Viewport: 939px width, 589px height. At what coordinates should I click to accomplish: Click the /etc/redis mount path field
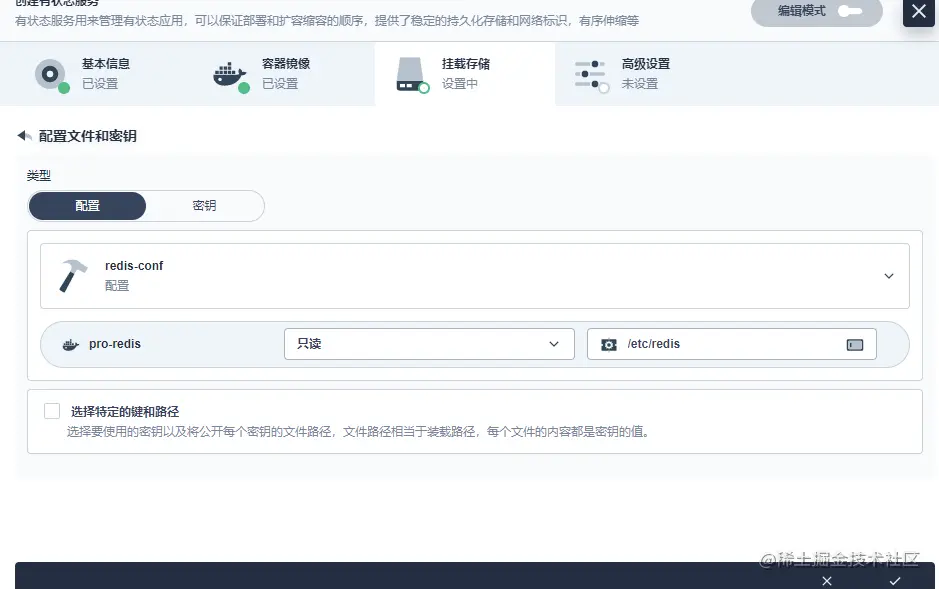pyautogui.click(x=732, y=344)
